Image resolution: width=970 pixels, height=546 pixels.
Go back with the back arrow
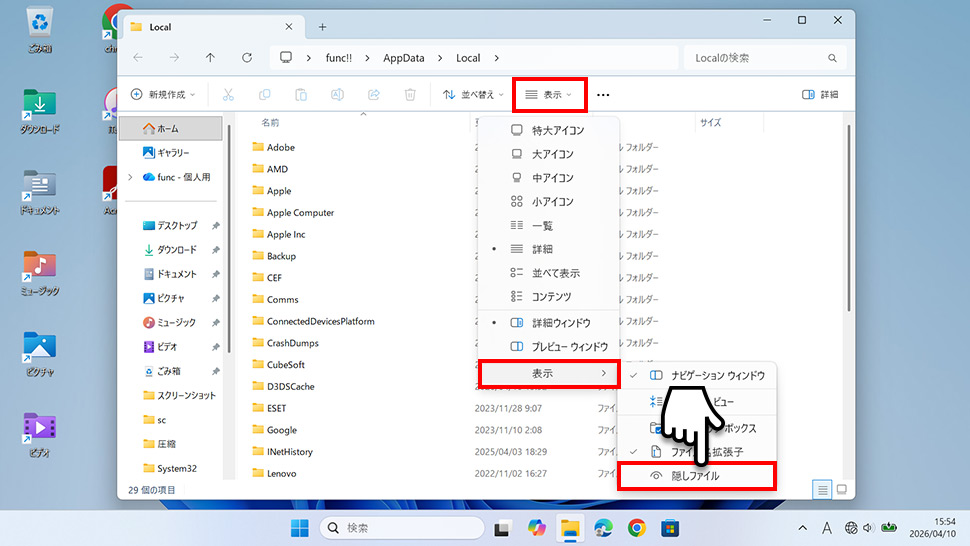click(x=138, y=58)
